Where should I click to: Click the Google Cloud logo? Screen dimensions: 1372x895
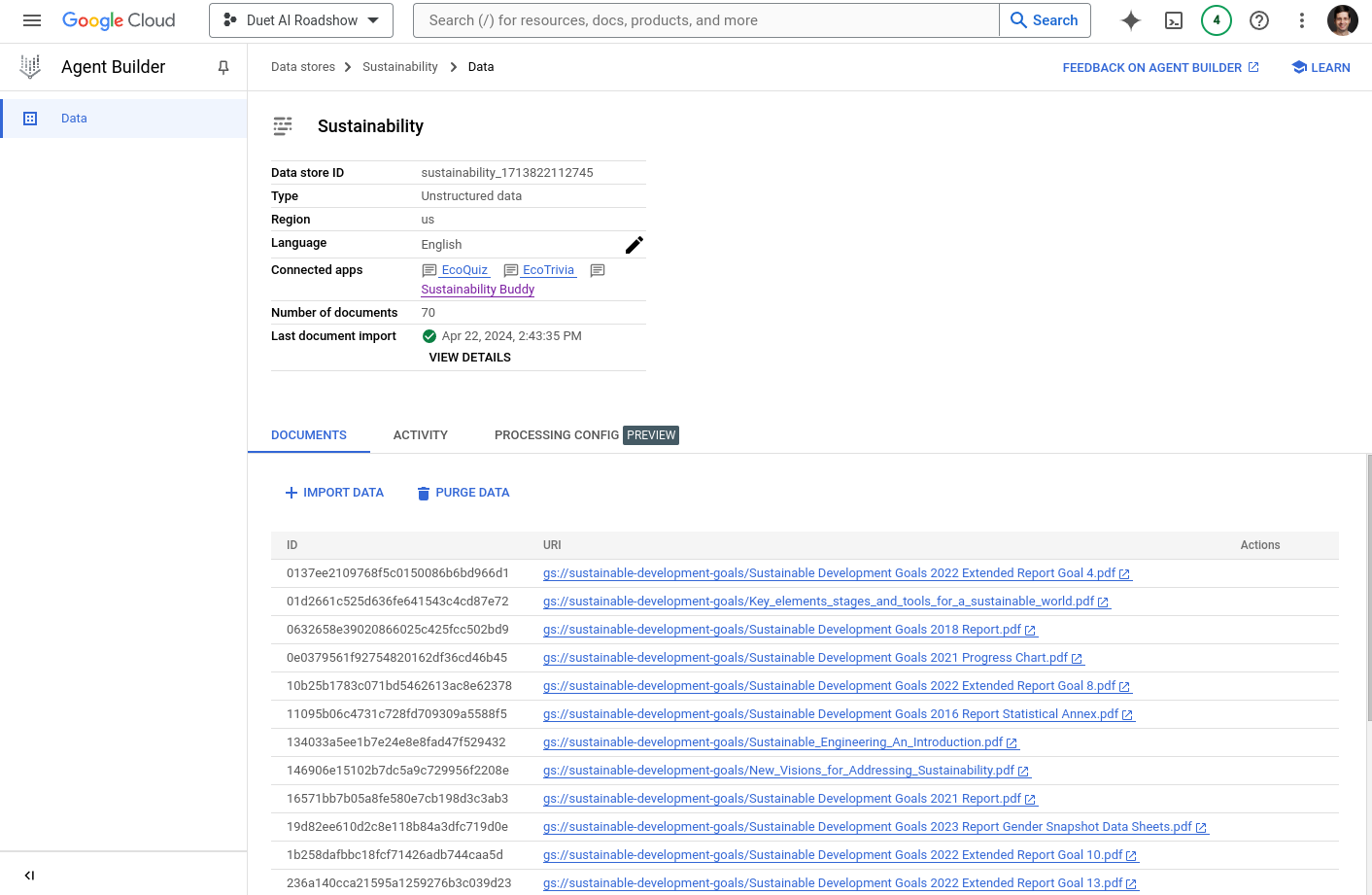coord(119,20)
